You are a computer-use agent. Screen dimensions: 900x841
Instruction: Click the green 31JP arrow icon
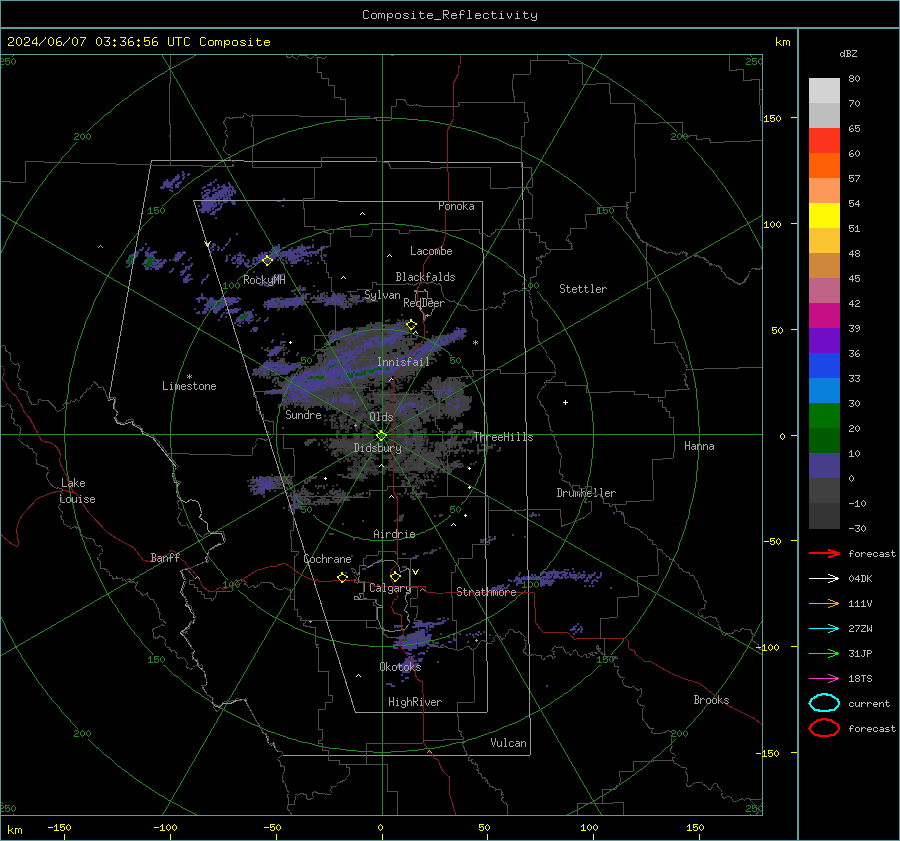(824, 653)
